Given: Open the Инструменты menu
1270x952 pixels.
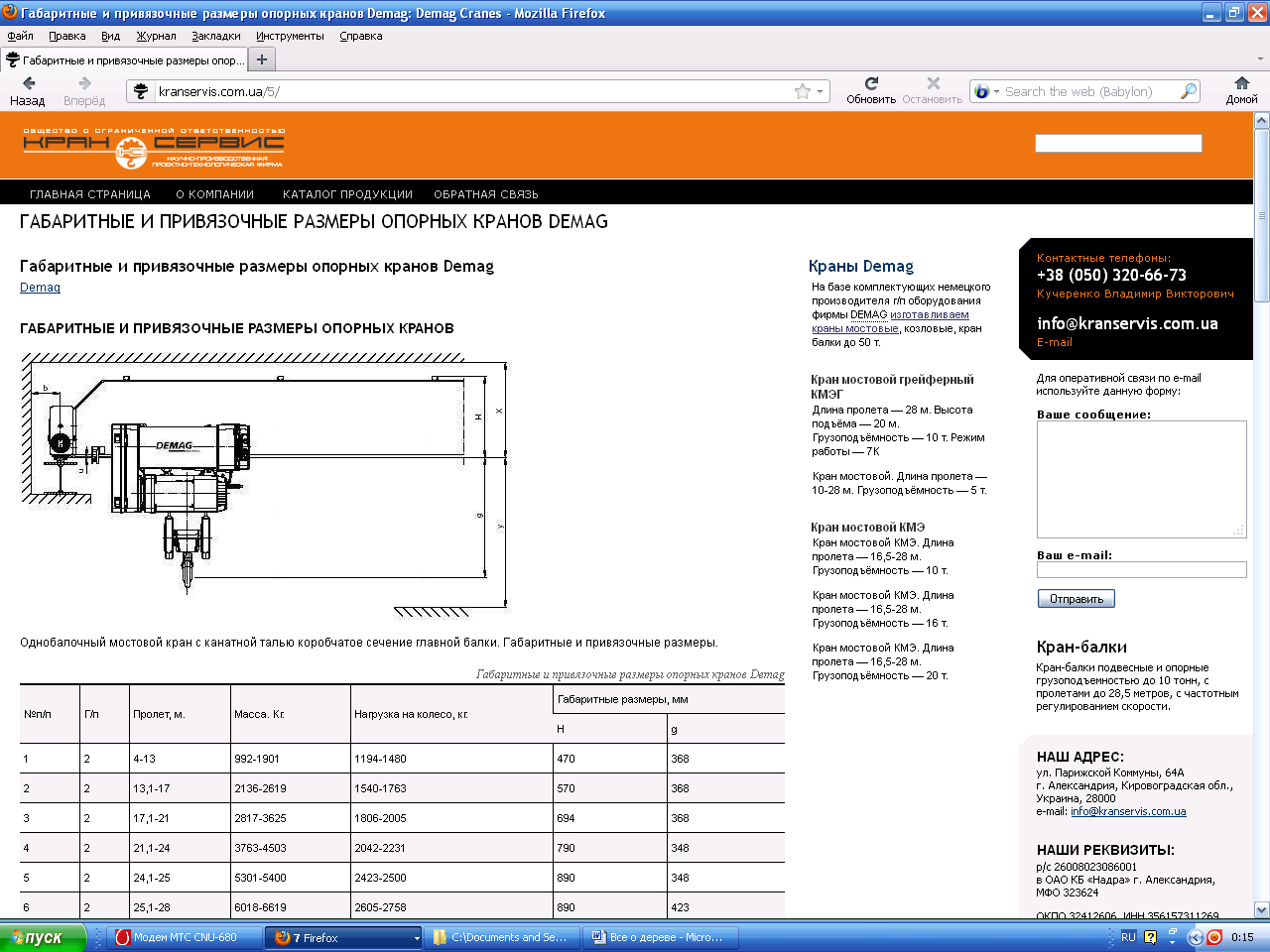Looking at the screenshot, I should (290, 36).
